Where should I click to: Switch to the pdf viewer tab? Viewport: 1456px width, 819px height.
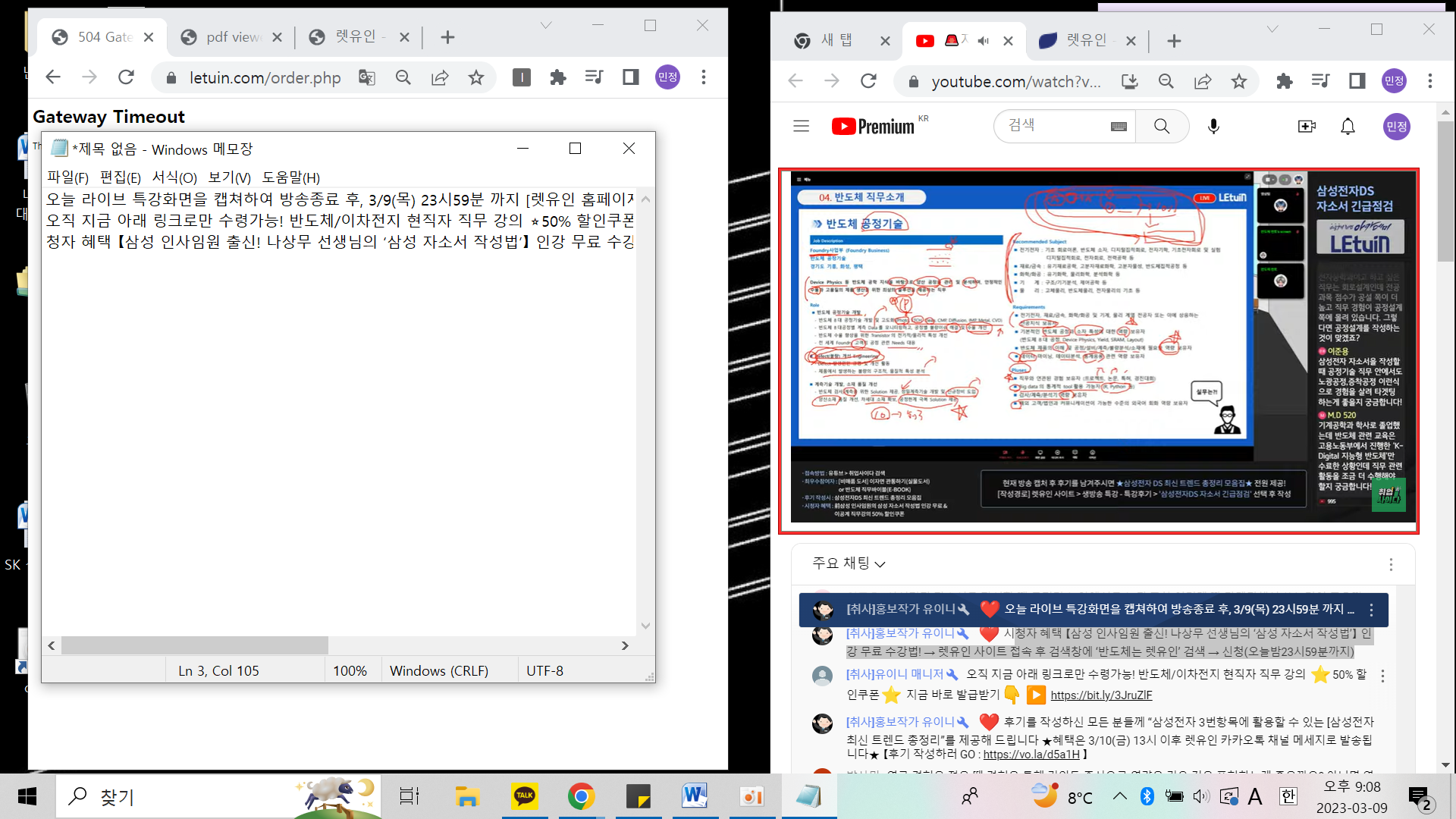[x=233, y=37]
